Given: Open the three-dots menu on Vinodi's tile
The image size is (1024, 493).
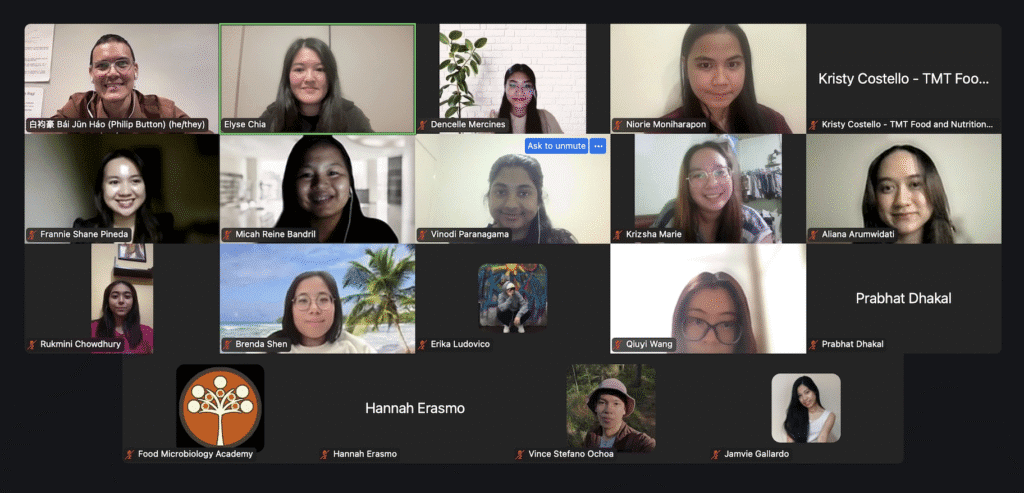Looking at the screenshot, I should click(598, 146).
